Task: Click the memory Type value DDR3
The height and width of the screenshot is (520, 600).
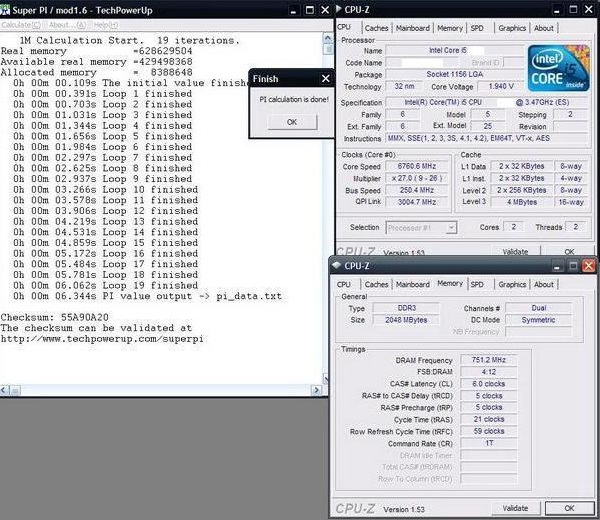Action: point(406,308)
